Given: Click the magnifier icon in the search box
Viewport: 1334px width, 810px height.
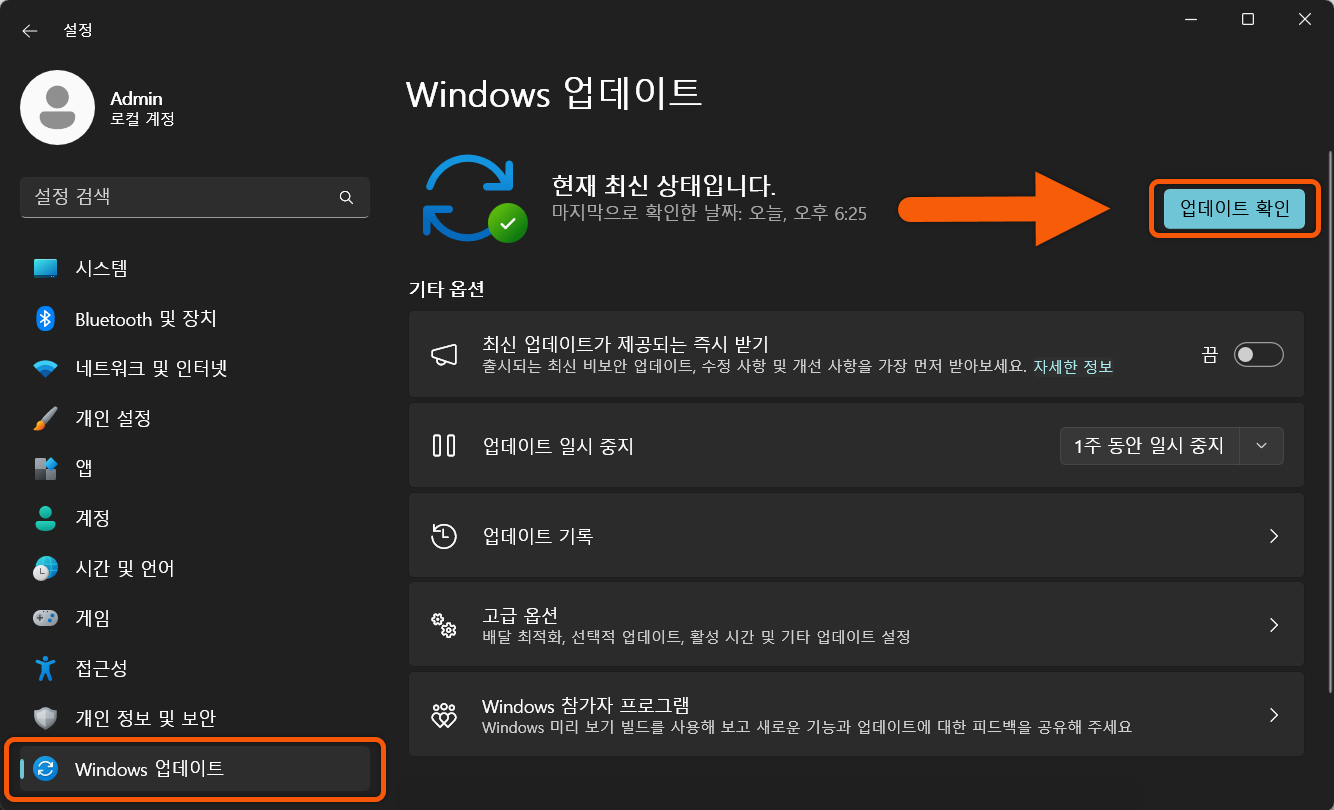Looking at the screenshot, I should [346, 197].
